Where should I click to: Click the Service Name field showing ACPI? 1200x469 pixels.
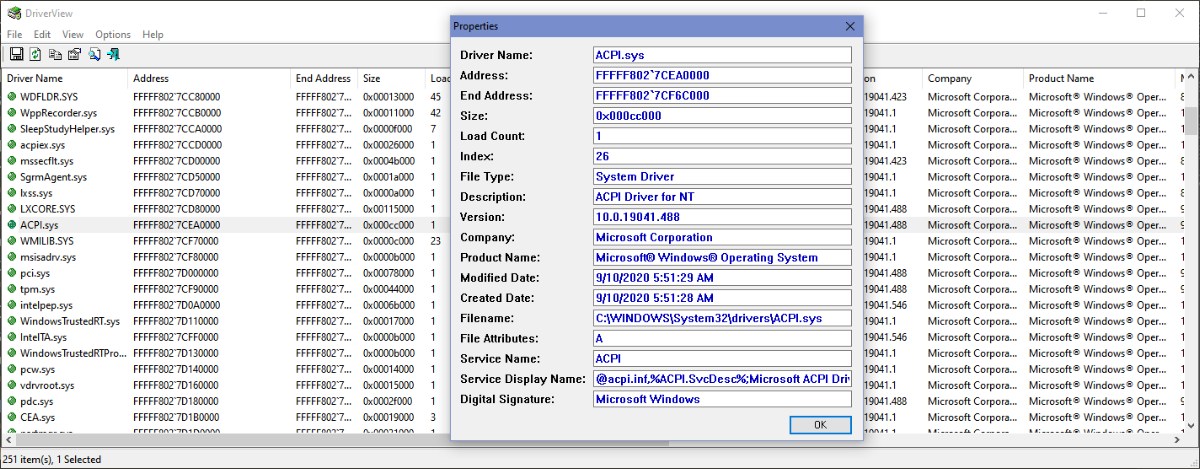[x=722, y=358]
